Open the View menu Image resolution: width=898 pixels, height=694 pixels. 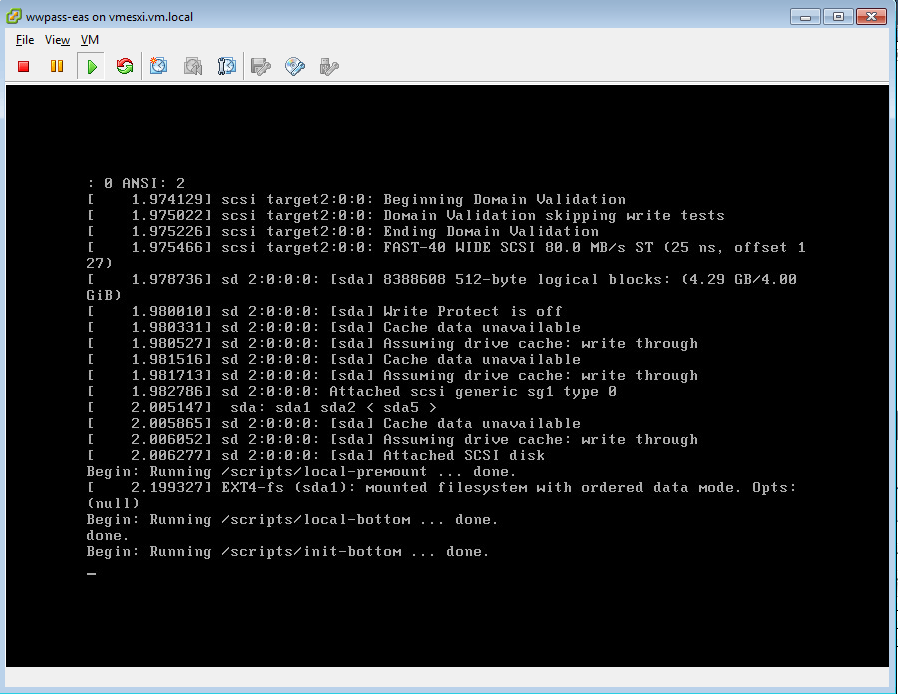tap(57, 40)
